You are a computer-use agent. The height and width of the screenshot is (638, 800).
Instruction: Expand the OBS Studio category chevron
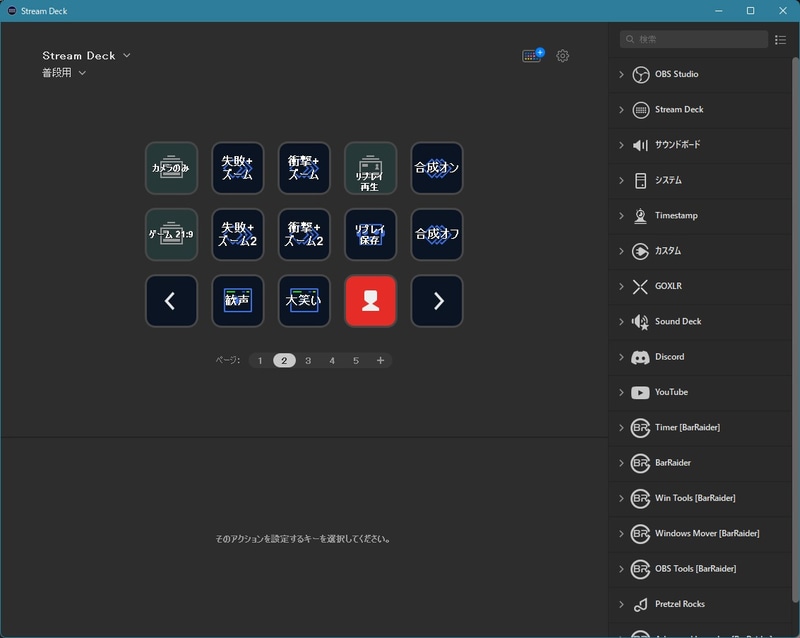tap(621, 75)
